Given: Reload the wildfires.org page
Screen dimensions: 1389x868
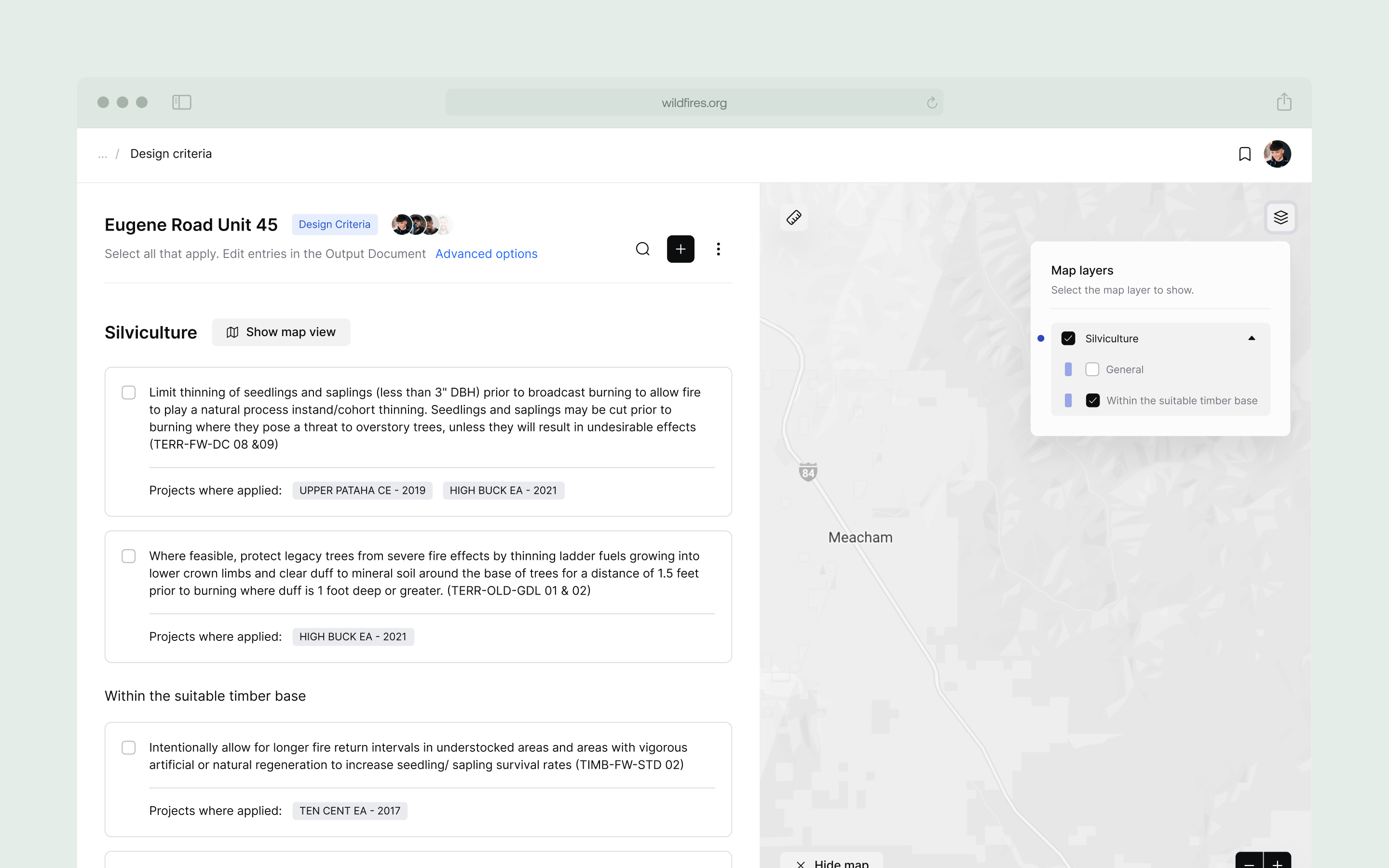Looking at the screenshot, I should pos(932,103).
